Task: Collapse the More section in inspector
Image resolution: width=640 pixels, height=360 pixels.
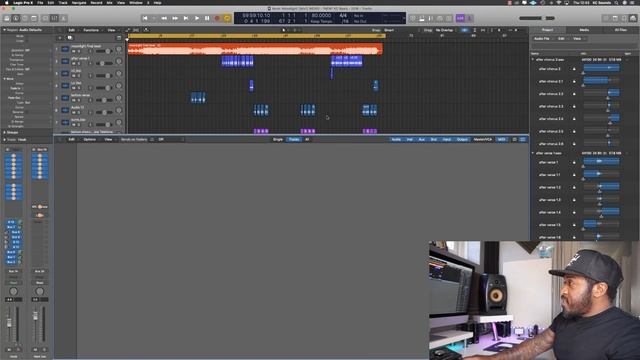Action: click(x=4, y=79)
